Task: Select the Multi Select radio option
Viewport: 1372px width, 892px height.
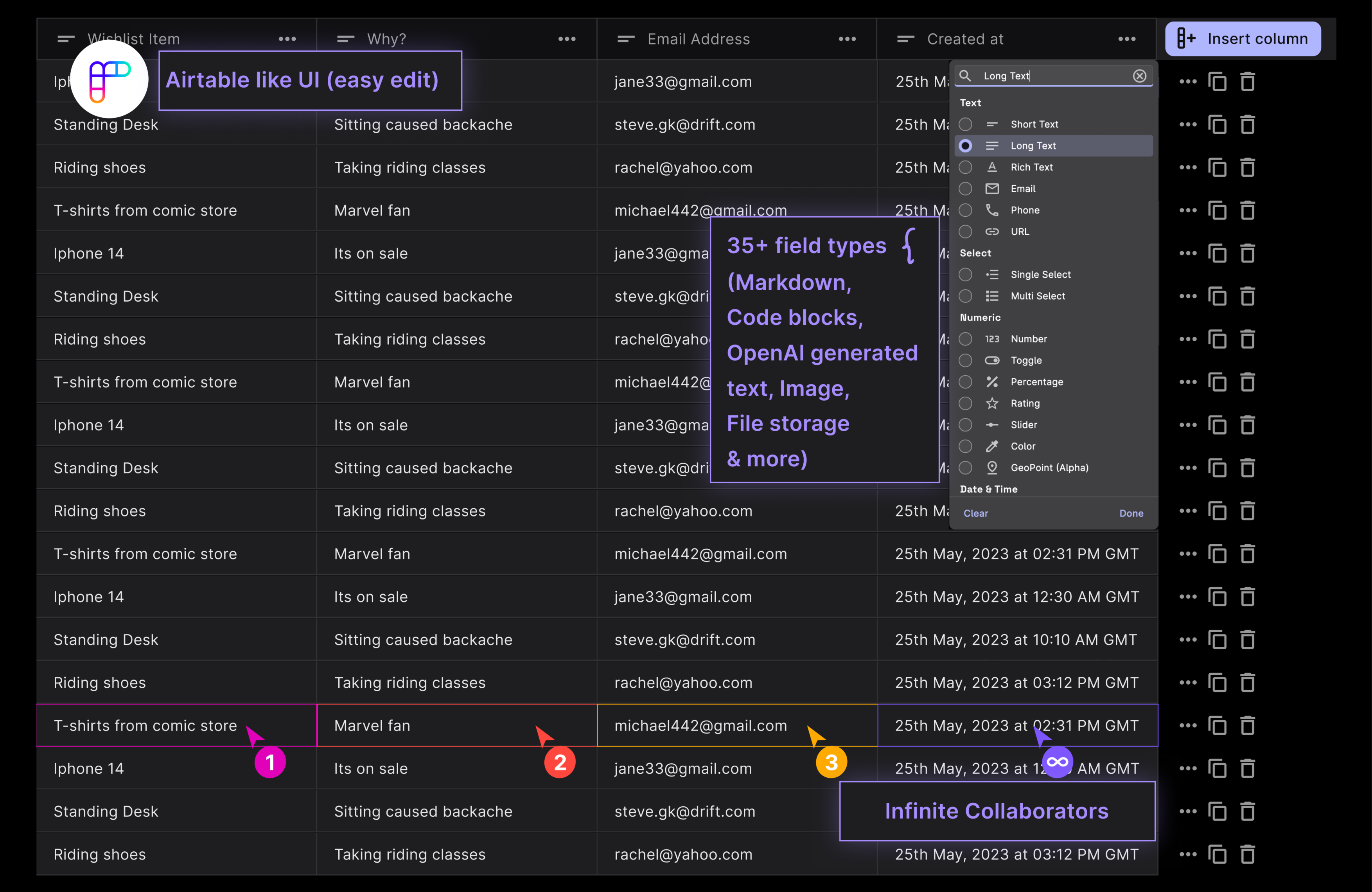Action: (x=966, y=296)
